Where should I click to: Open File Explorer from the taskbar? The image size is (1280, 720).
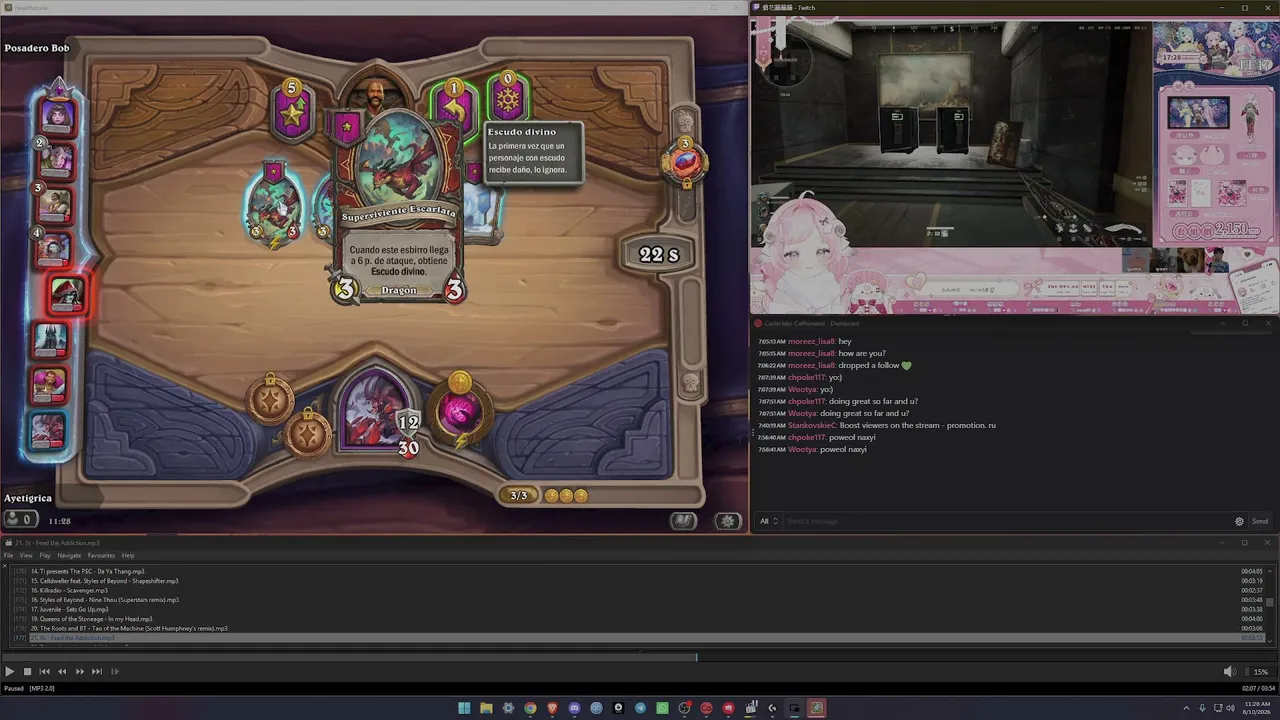click(x=486, y=708)
